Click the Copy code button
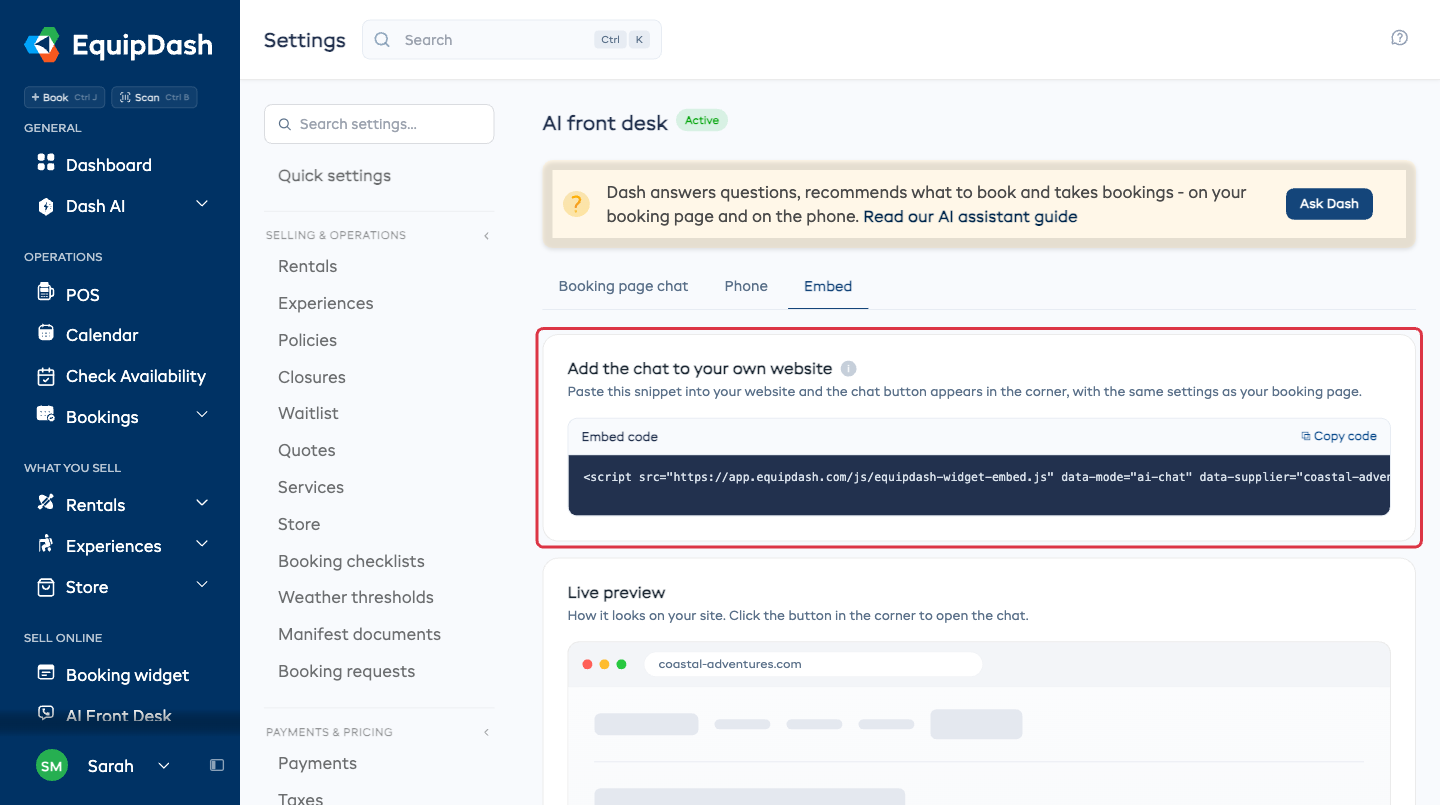 1339,436
